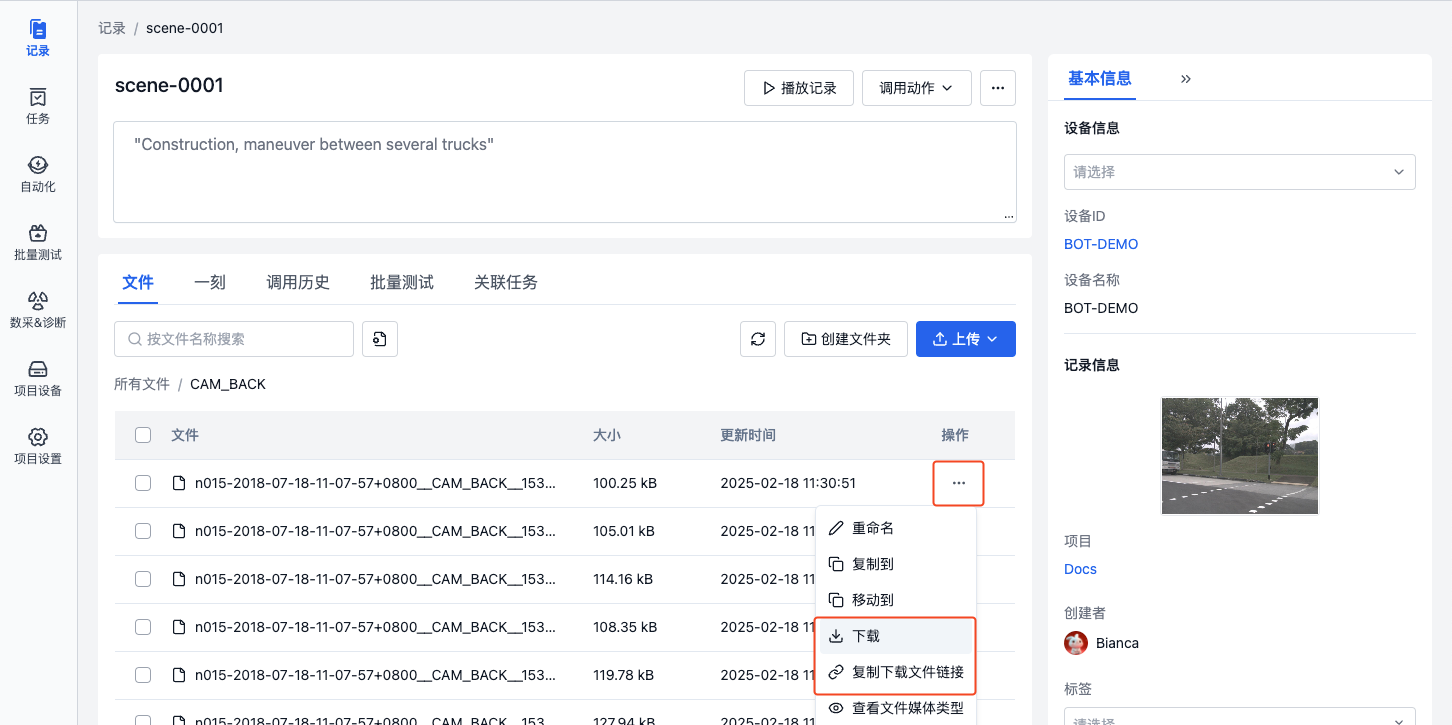Choose 移动到 from the context menu
The width and height of the screenshot is (1452, 725).
[896, 600]
